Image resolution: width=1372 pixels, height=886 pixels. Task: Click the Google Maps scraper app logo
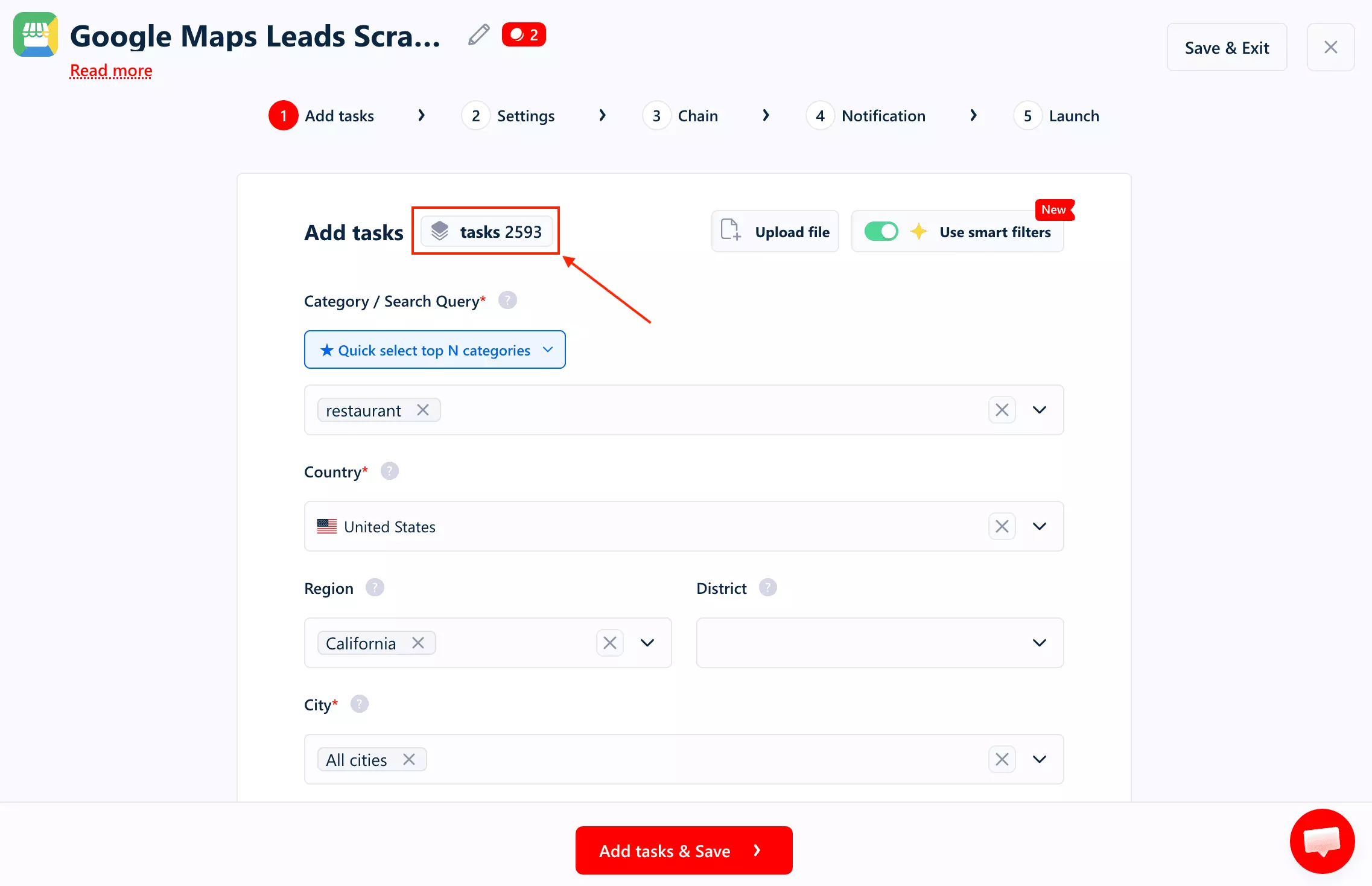point(36,35)
